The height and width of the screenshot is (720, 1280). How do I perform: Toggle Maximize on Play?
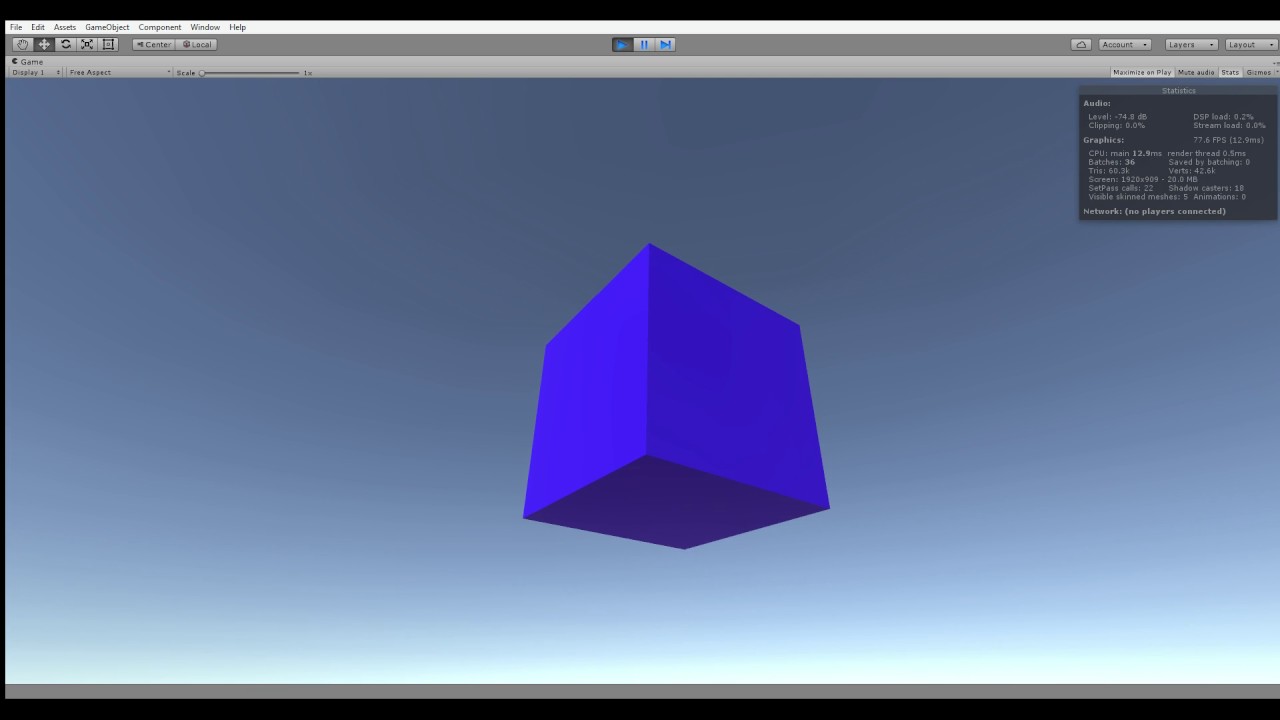coord(1142,72)
